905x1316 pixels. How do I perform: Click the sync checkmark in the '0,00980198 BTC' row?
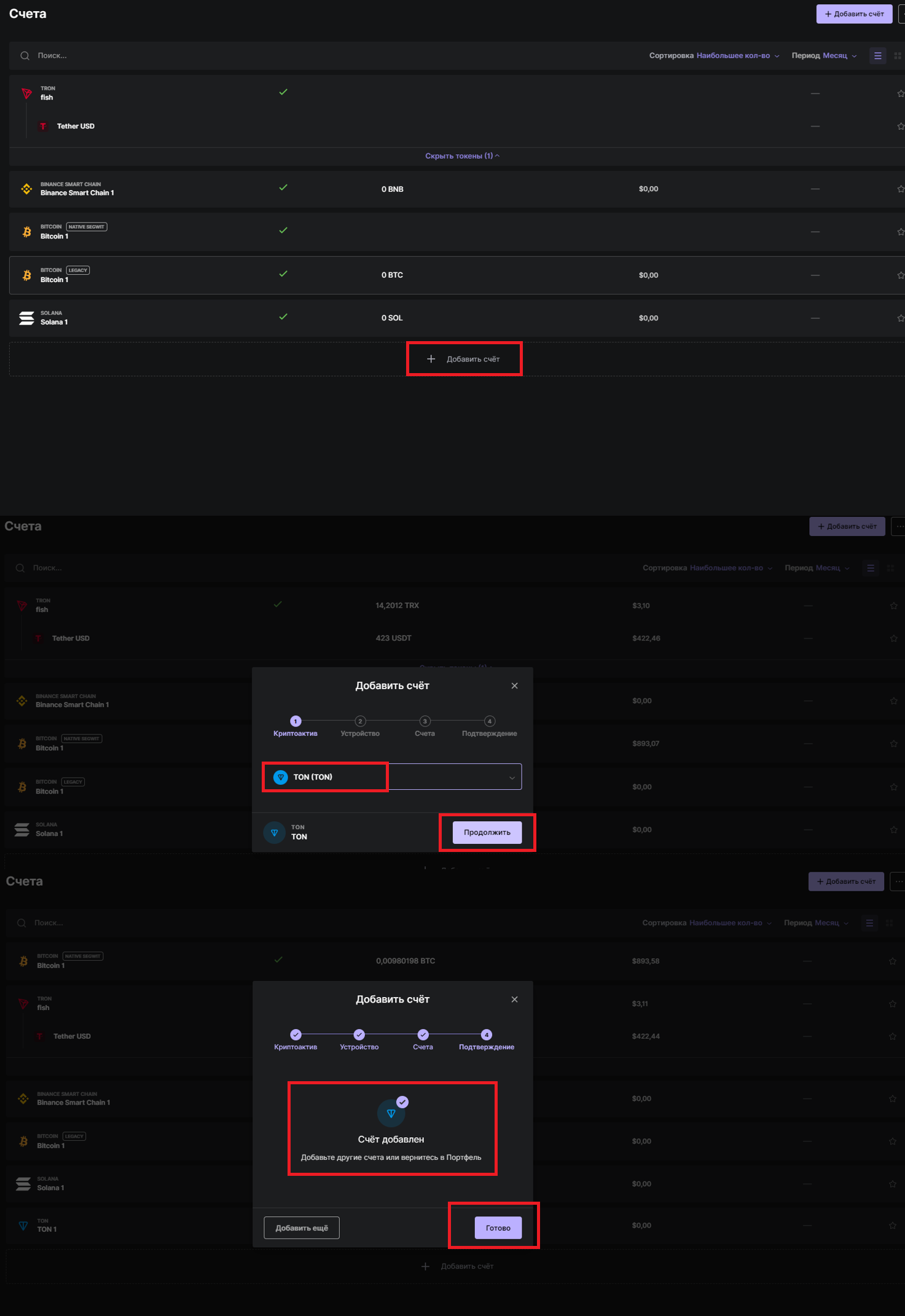[x=278, y=959]
